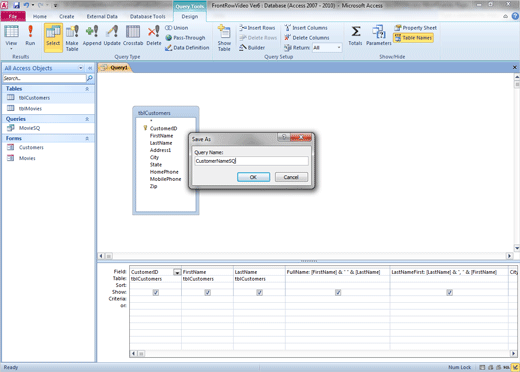Click the Save icon in quick access toolbar
Viewport: 520px width, 372px height.
(16, 5)
